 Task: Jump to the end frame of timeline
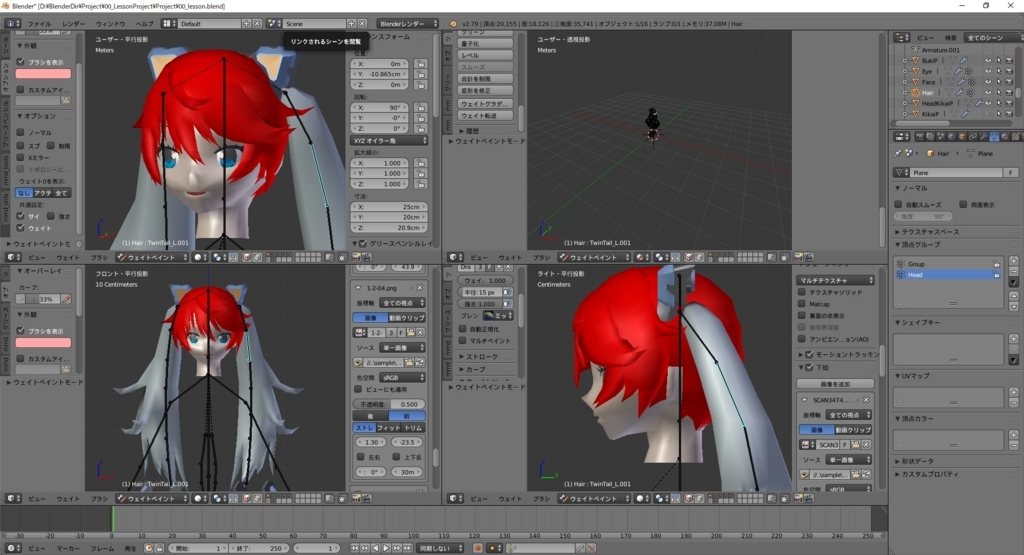tap(407, 548)
